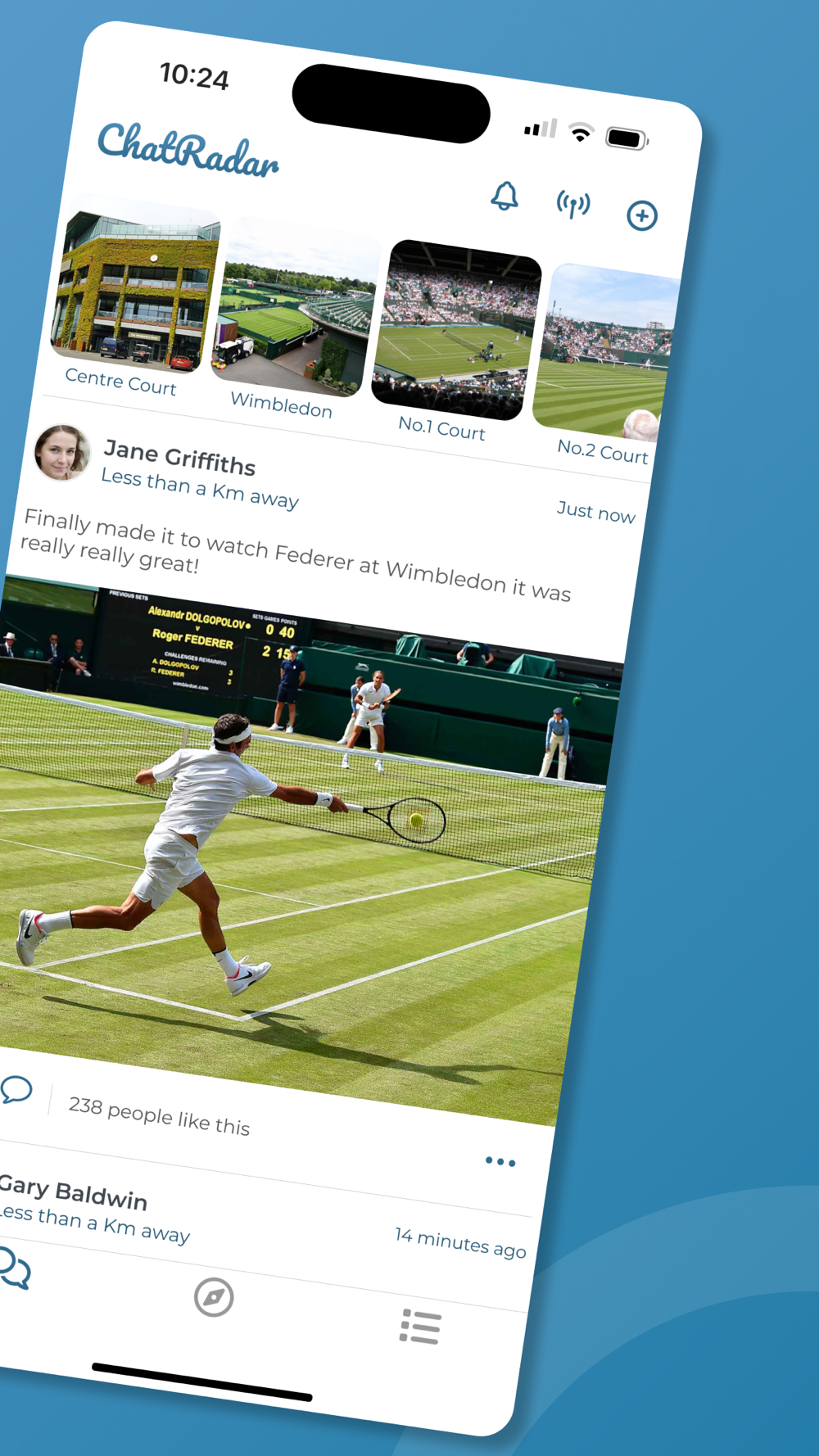Open the No.1 Court thumbnail
This screenshot has width=819, height=1456.
tap(456, 331)
